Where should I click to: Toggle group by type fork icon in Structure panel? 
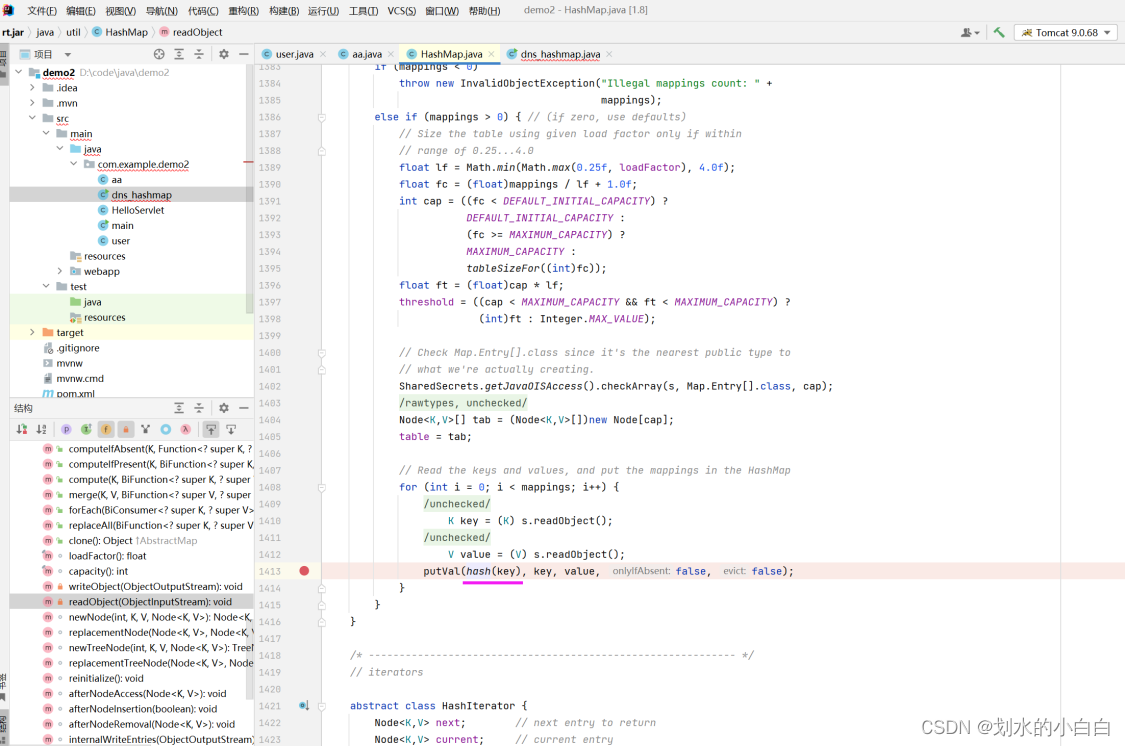point(146,429)
